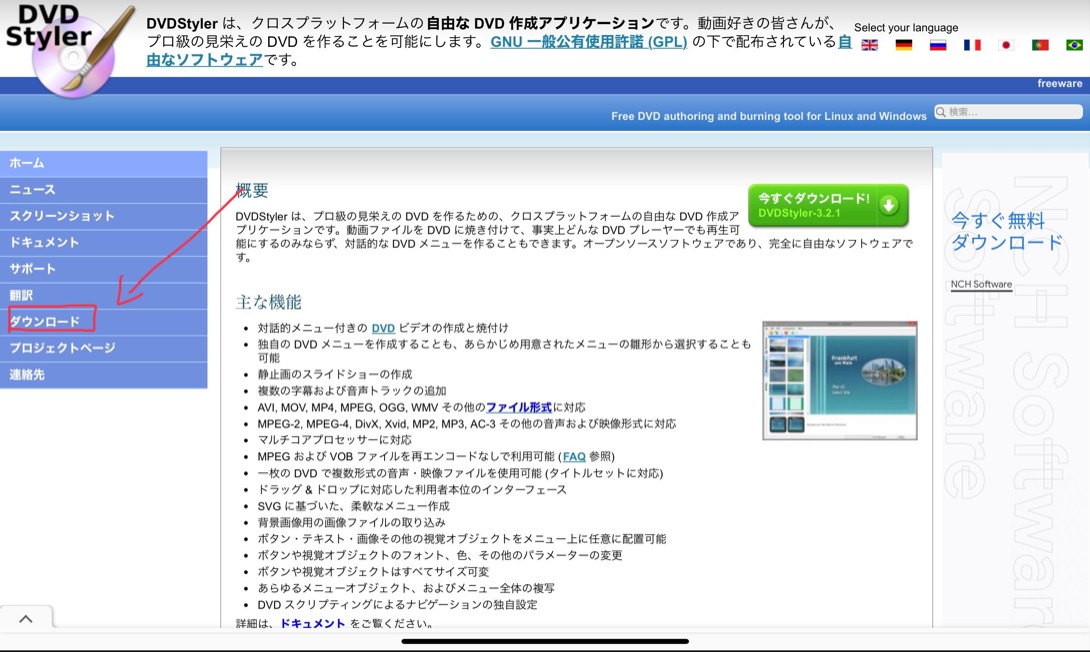1090x652 pixels.
Task: Select the Brazilian flag language
Action: (x=1074, y=45)
